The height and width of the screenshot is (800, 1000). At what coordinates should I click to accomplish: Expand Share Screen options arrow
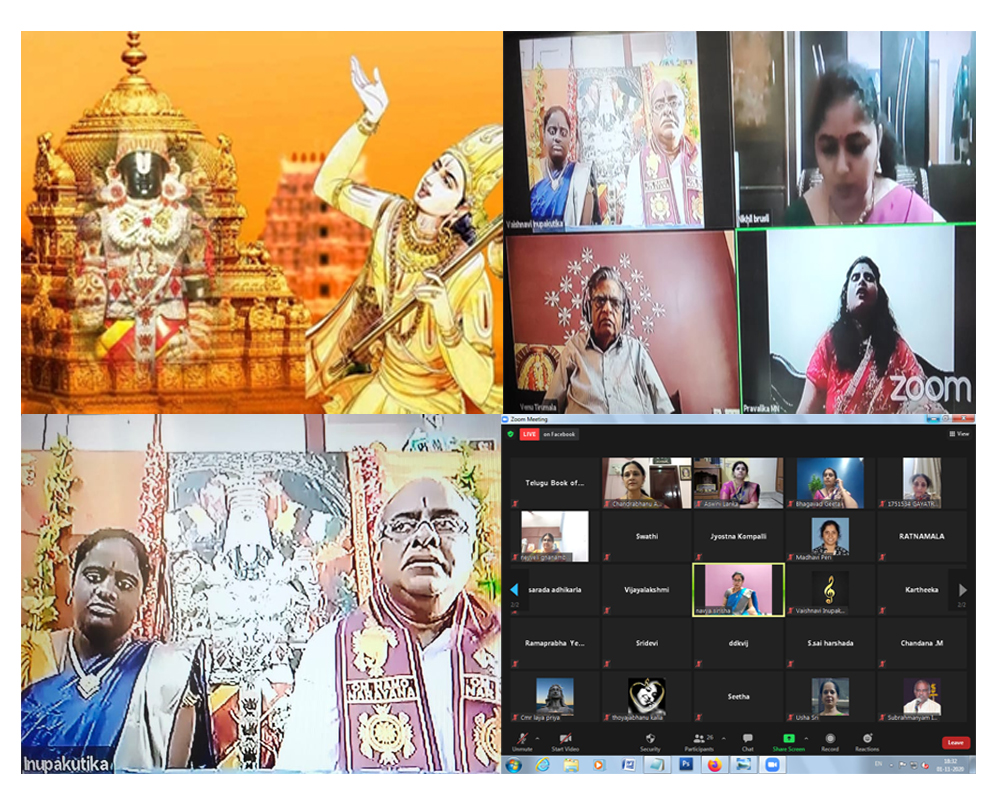click(807, 737)
